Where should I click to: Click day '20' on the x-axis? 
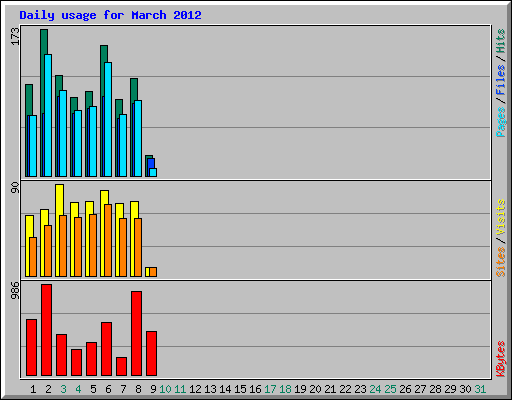315,389
